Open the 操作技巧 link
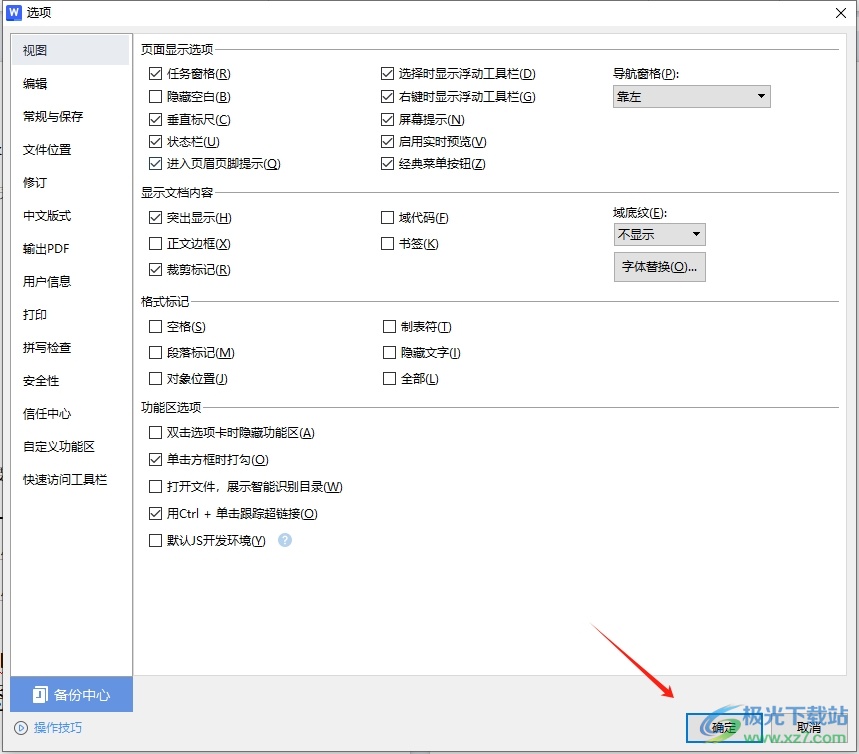Viewport: 859px width, 754px height. pos(58,728)
